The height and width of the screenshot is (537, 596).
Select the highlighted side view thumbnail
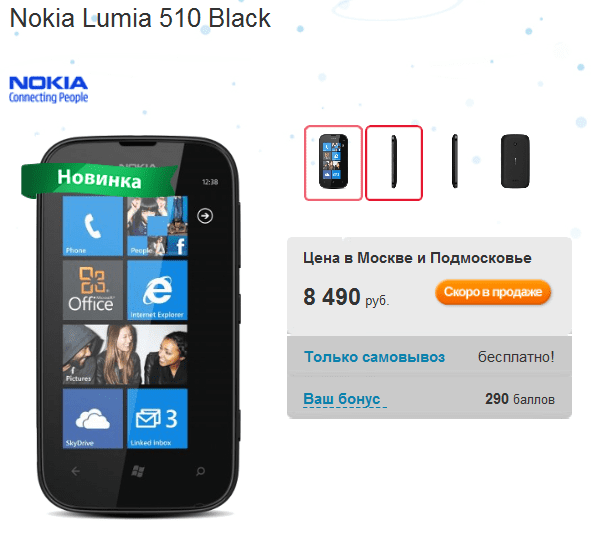[x=394, y=163]
